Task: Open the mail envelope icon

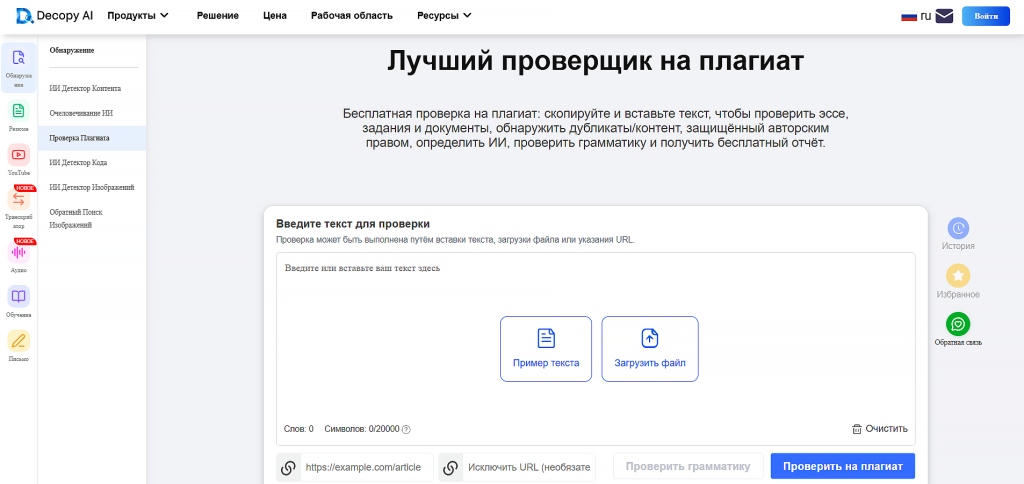Action: pos(944,16)
